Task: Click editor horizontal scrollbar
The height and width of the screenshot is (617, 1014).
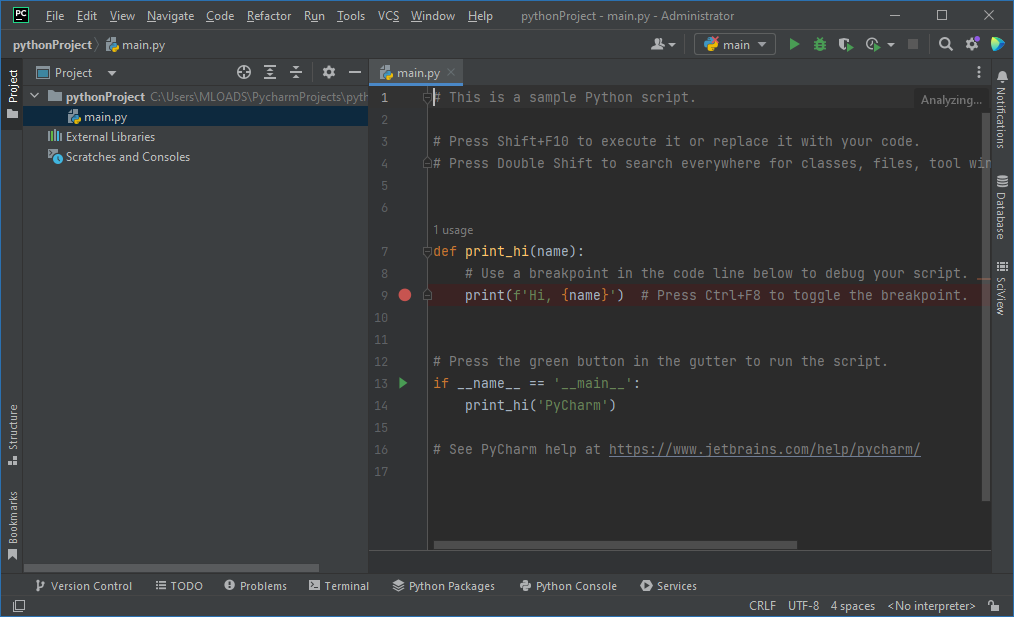Action: coord(615,545)
